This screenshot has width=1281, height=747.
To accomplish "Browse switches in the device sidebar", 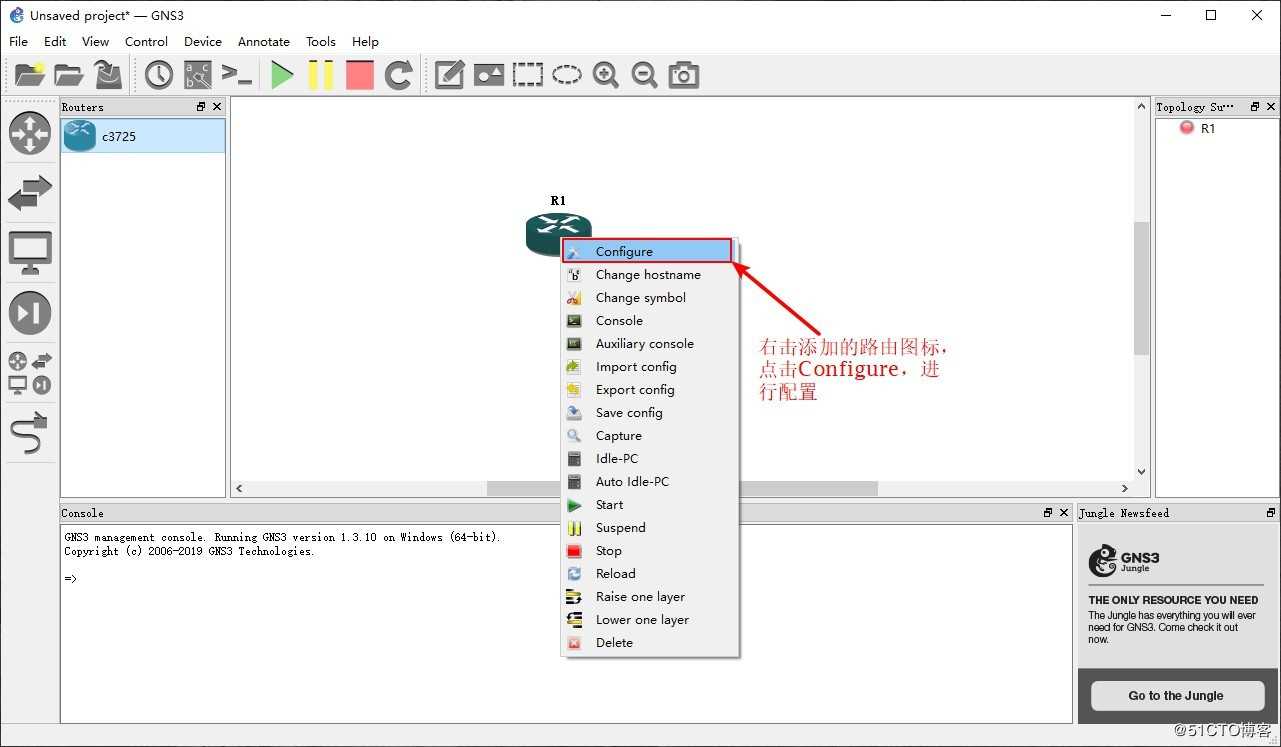I will pyautogui.click(x=30, y=192).
